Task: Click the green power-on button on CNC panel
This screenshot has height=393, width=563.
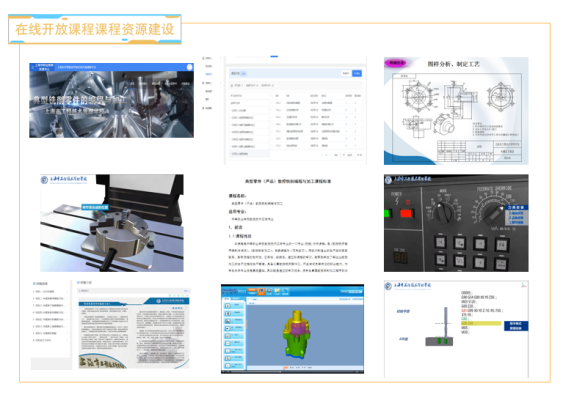Action: point(387,214)
